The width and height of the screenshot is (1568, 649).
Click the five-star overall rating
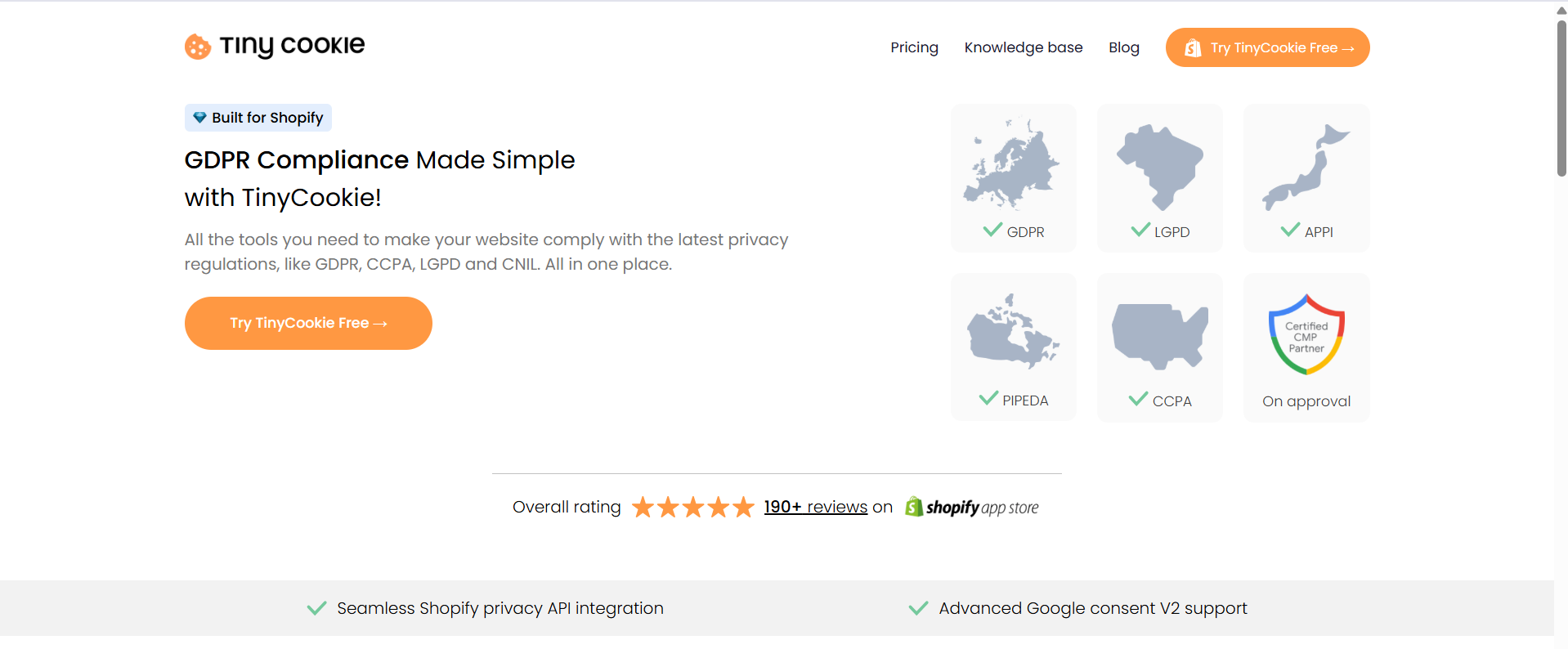pos(692,508)
